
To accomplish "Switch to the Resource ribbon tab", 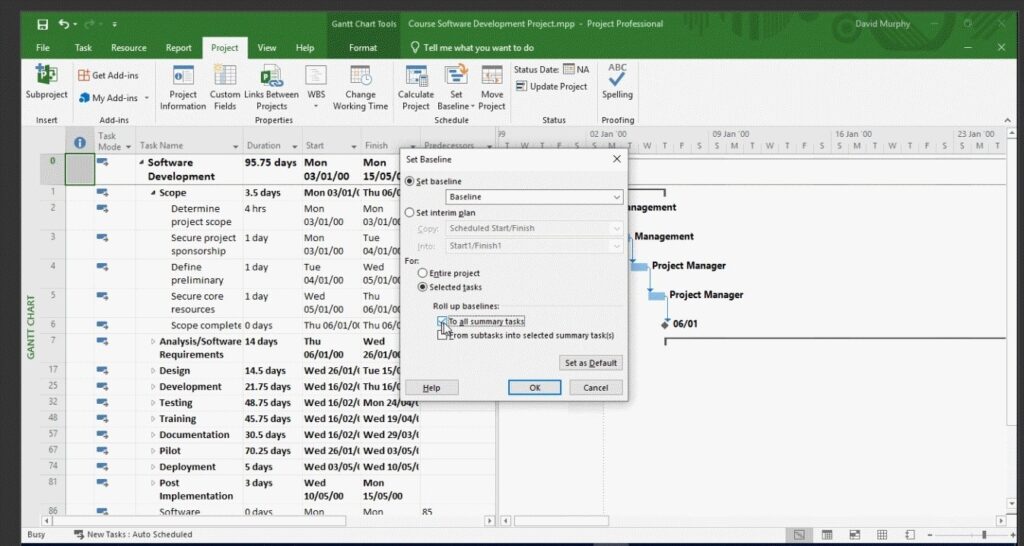I will pyautogui.click(x=128, y=47).
